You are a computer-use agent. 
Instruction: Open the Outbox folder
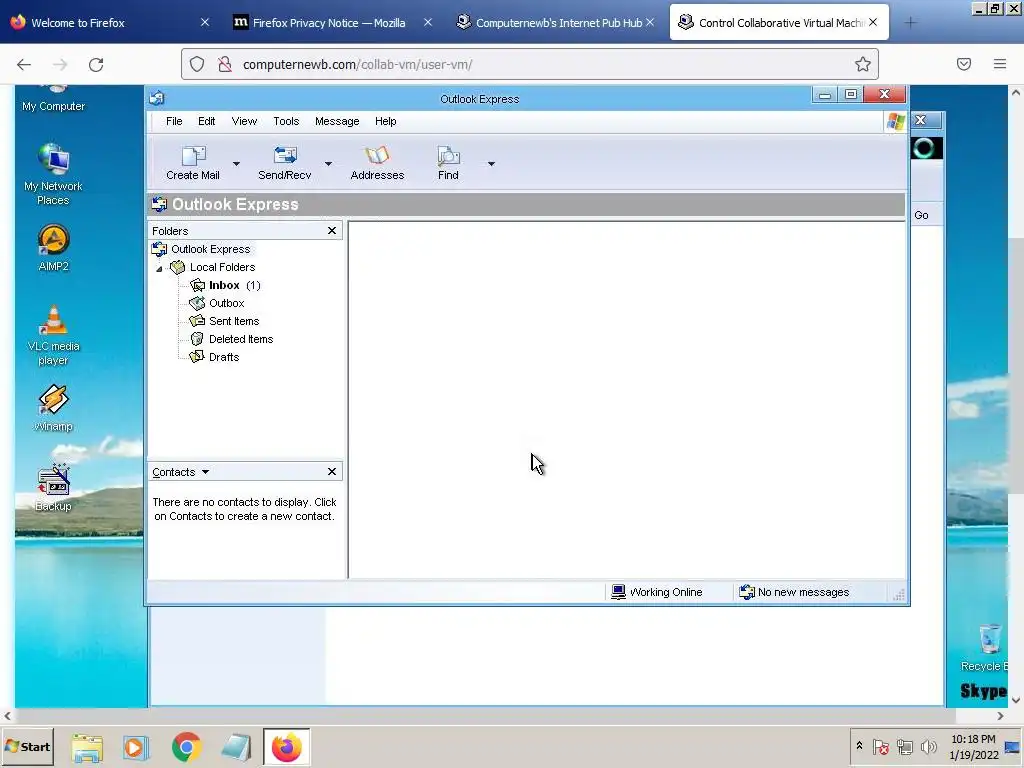pyautogui.click(x=226, y=303)
